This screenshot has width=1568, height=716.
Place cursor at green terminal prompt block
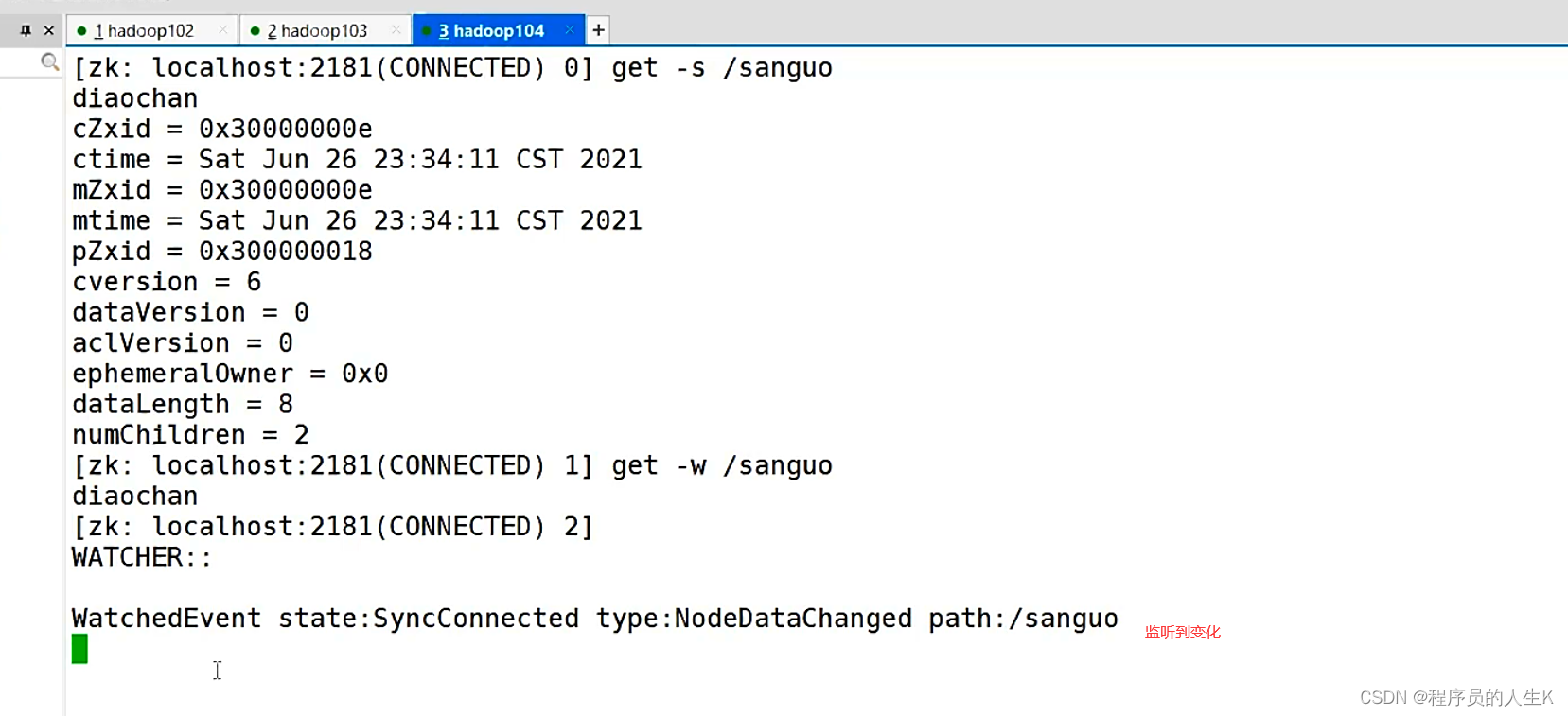[79, 649]
